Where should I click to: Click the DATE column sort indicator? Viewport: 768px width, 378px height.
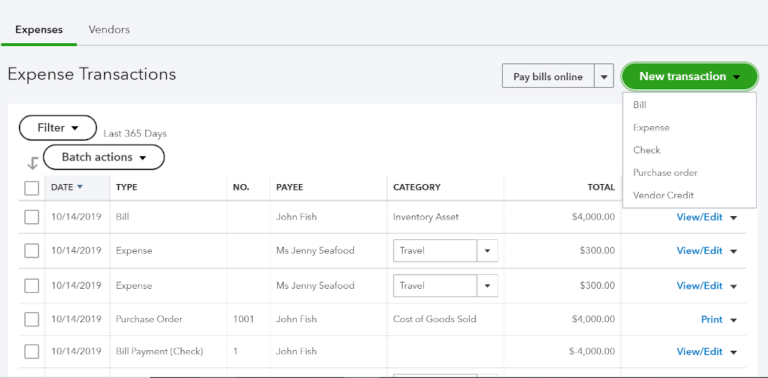[x=80, y=187]
